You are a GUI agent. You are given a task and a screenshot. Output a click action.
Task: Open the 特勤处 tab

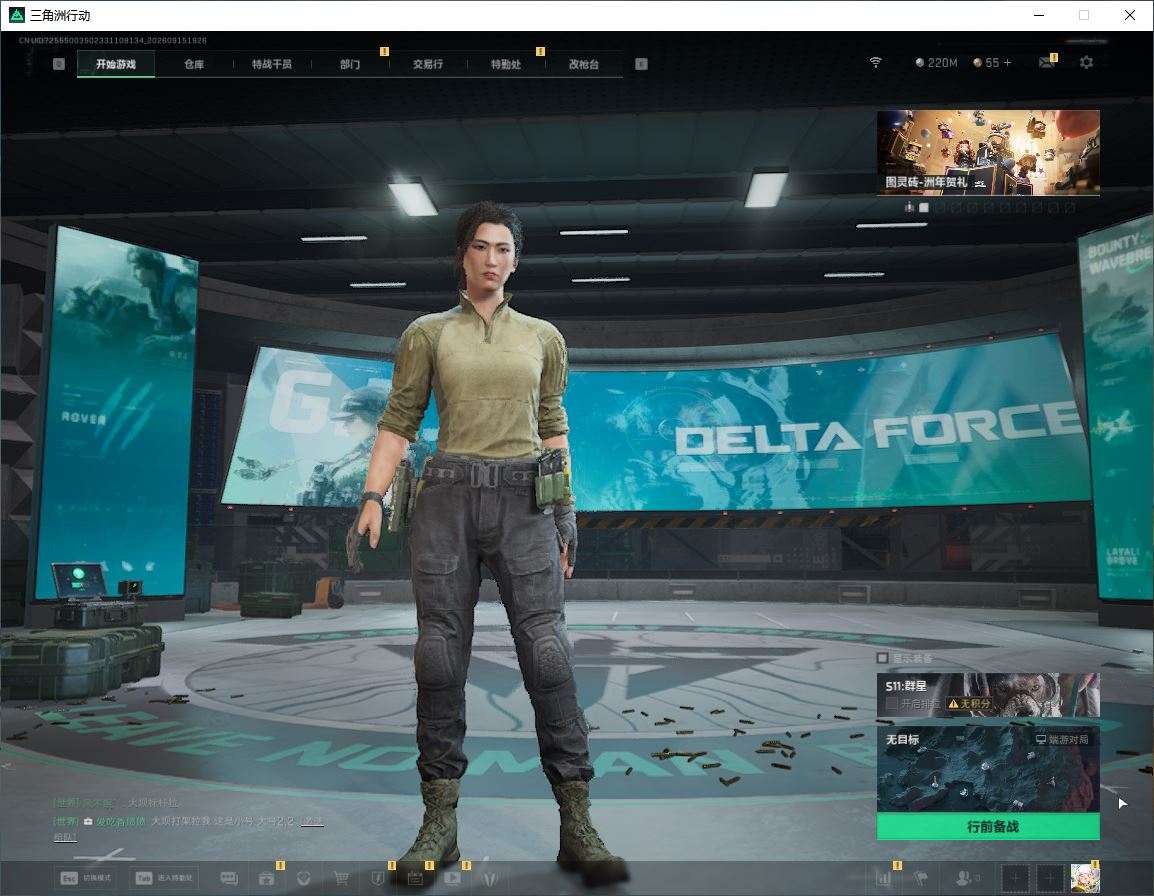(506, 64)
